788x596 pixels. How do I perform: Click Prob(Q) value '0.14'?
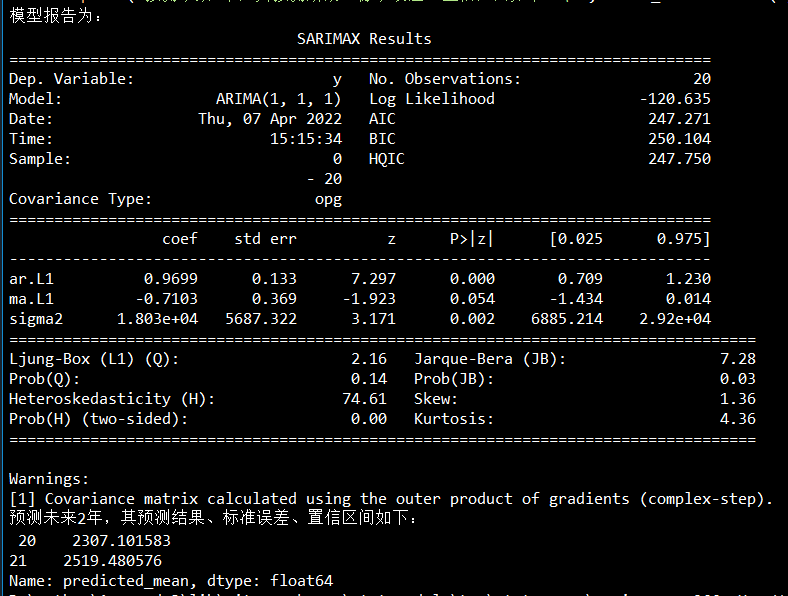(x=369, y=379)
